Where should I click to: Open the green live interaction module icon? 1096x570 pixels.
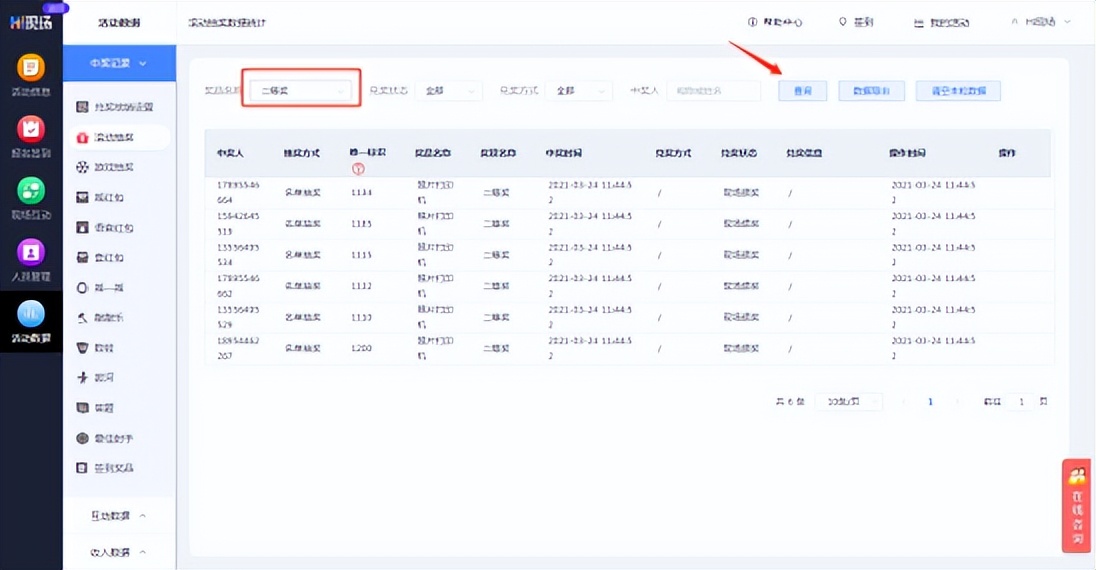pyautogui.click(x=31, y=191)
